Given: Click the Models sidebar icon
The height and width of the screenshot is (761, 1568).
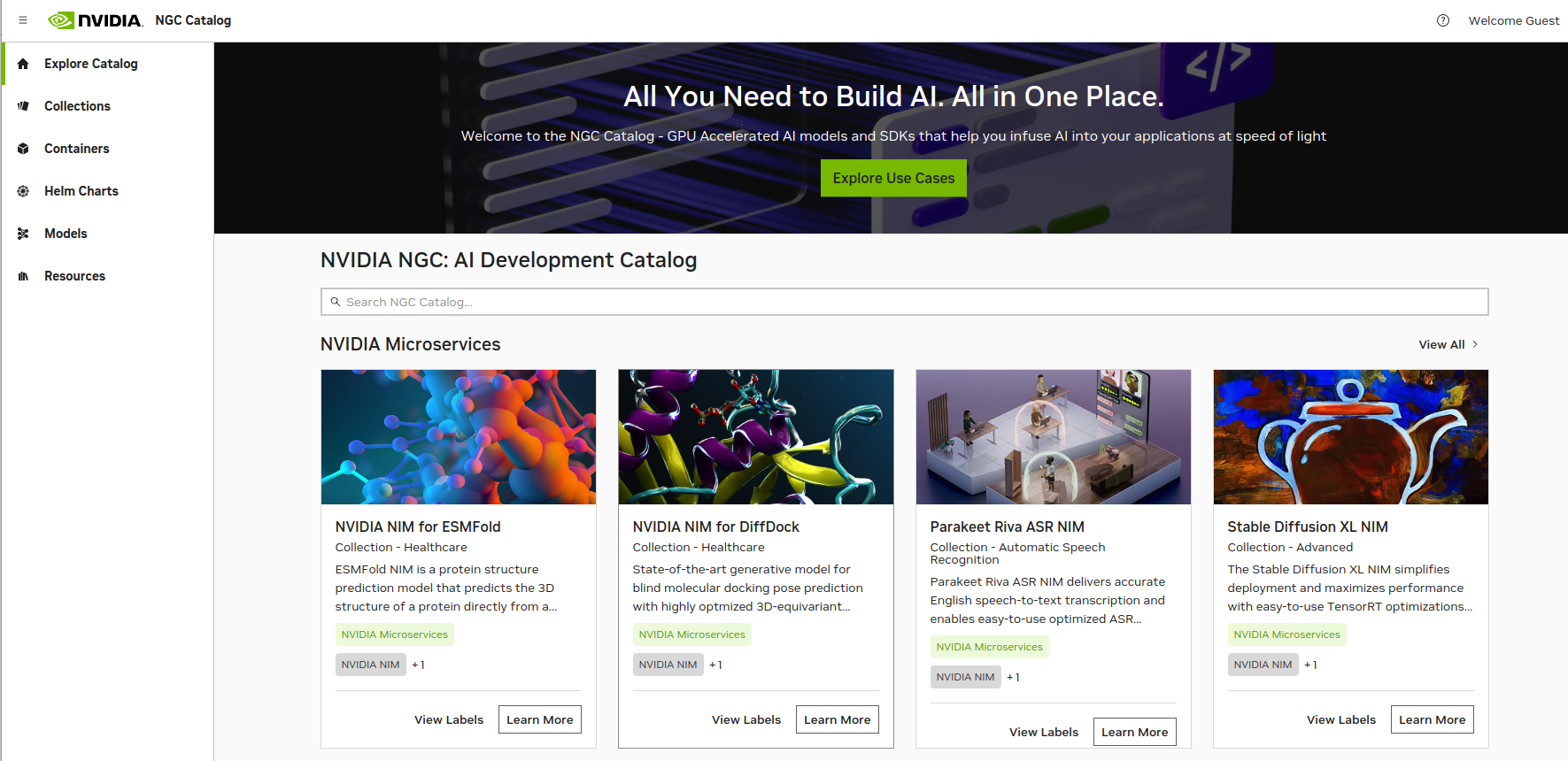Looking at the screenshot, I should click(23, 234).
